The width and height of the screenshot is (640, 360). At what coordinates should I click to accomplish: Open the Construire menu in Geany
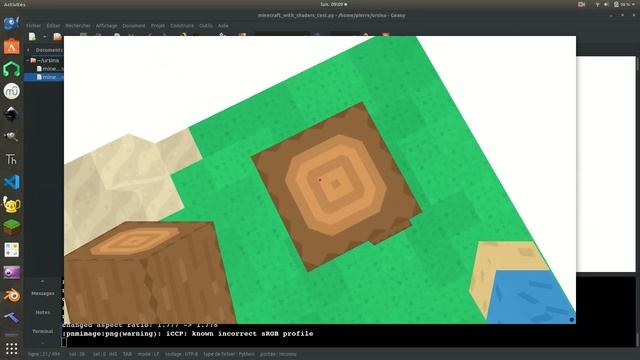[x=182, y=25]
